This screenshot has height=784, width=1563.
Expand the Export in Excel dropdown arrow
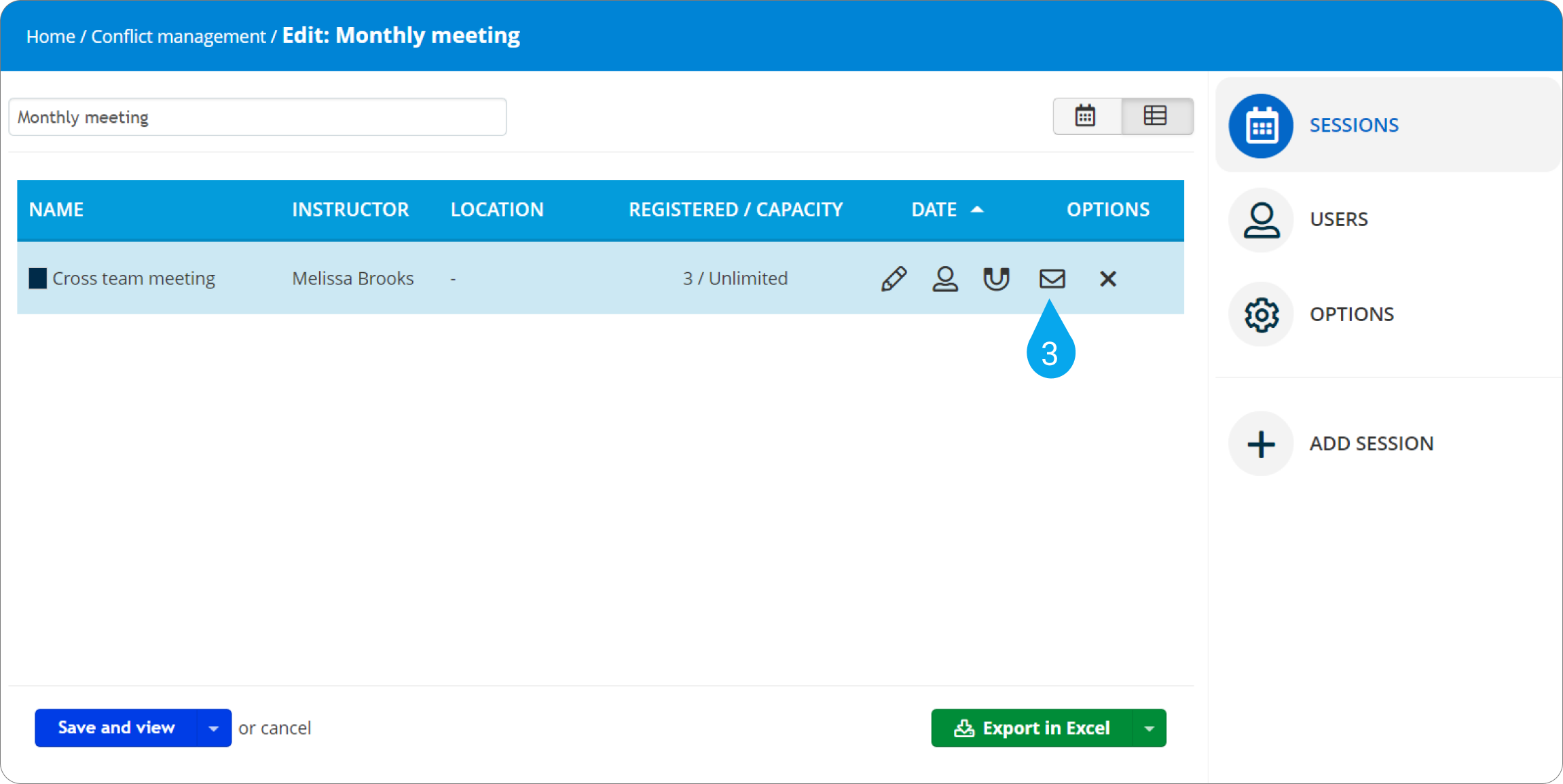click(1150, 728)
